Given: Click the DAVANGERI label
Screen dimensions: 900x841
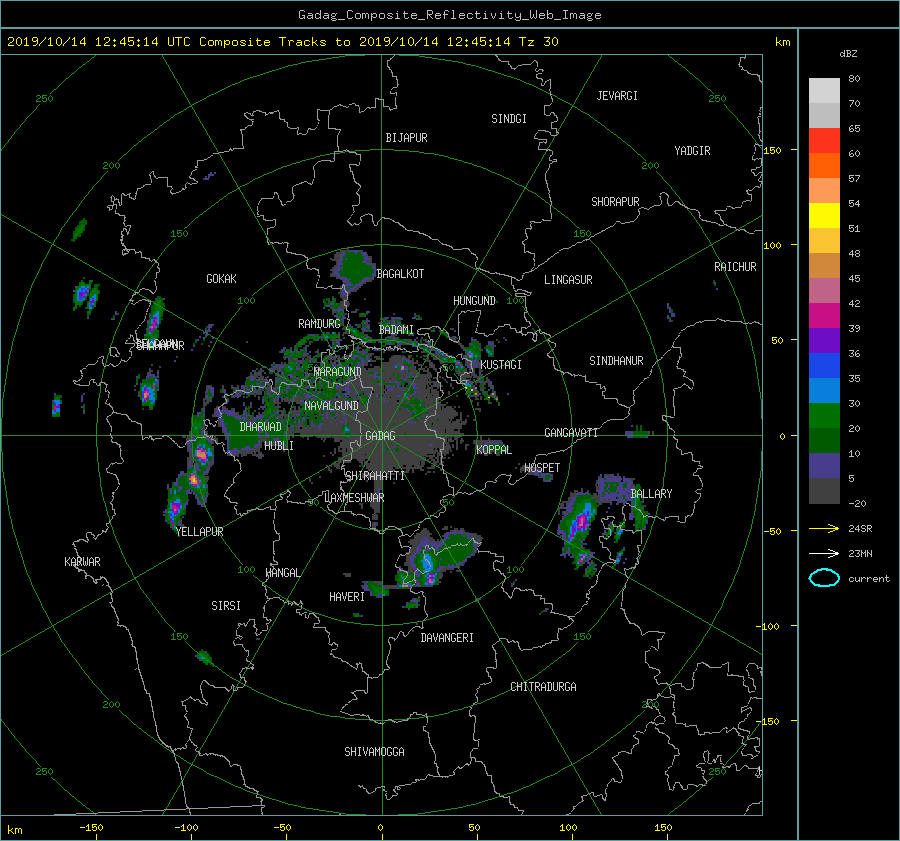Looking at the screenshot, I should tap(447, 638).
